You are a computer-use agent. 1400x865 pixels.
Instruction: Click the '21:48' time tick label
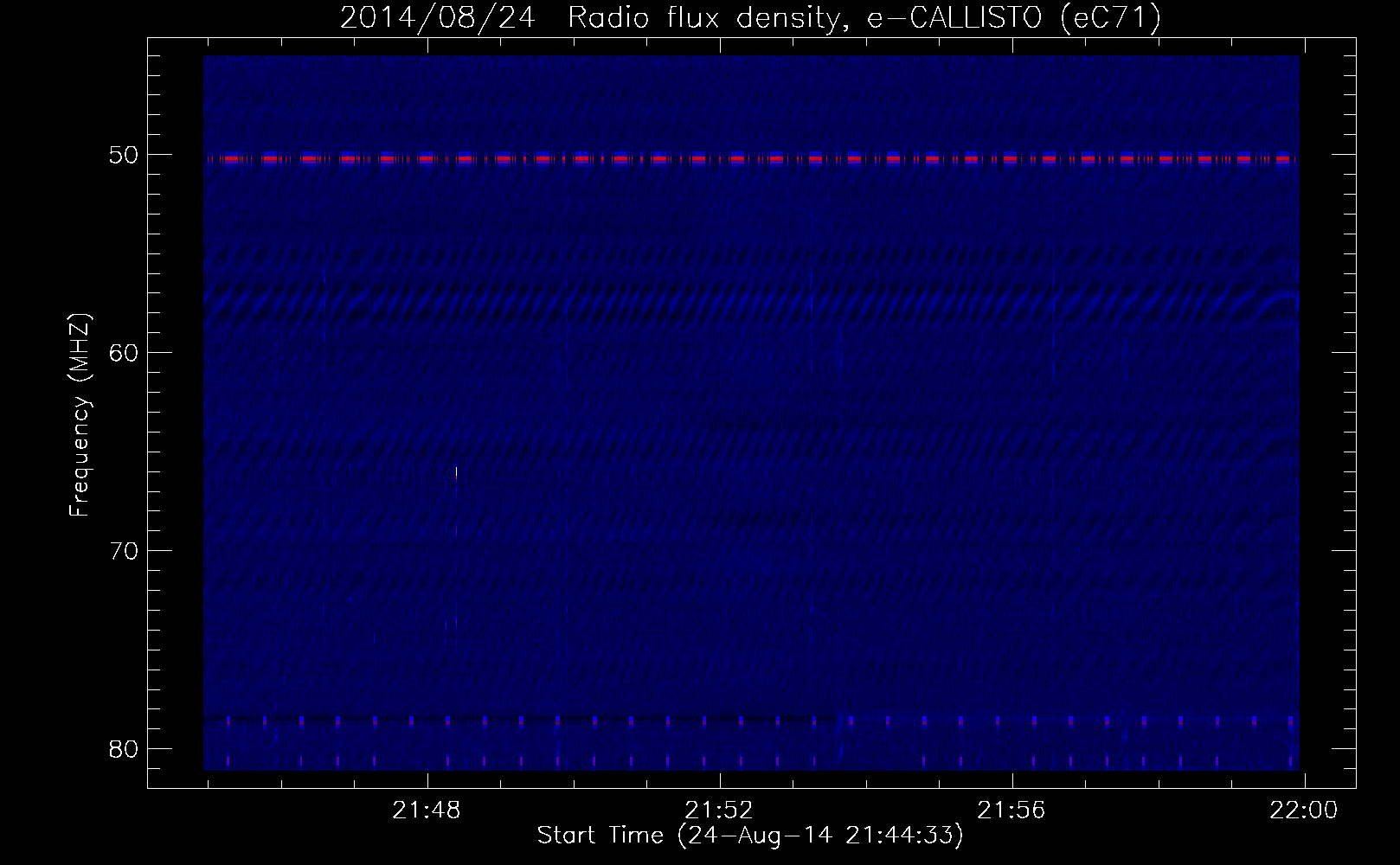click(x=427, y=811)
